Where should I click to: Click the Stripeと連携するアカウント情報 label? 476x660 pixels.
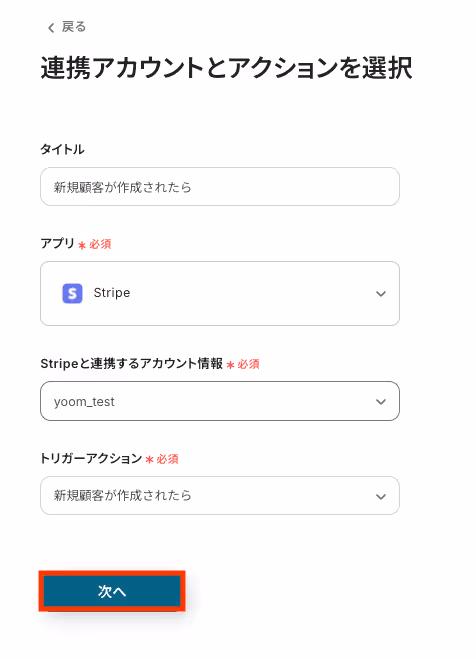coord(131,364)
